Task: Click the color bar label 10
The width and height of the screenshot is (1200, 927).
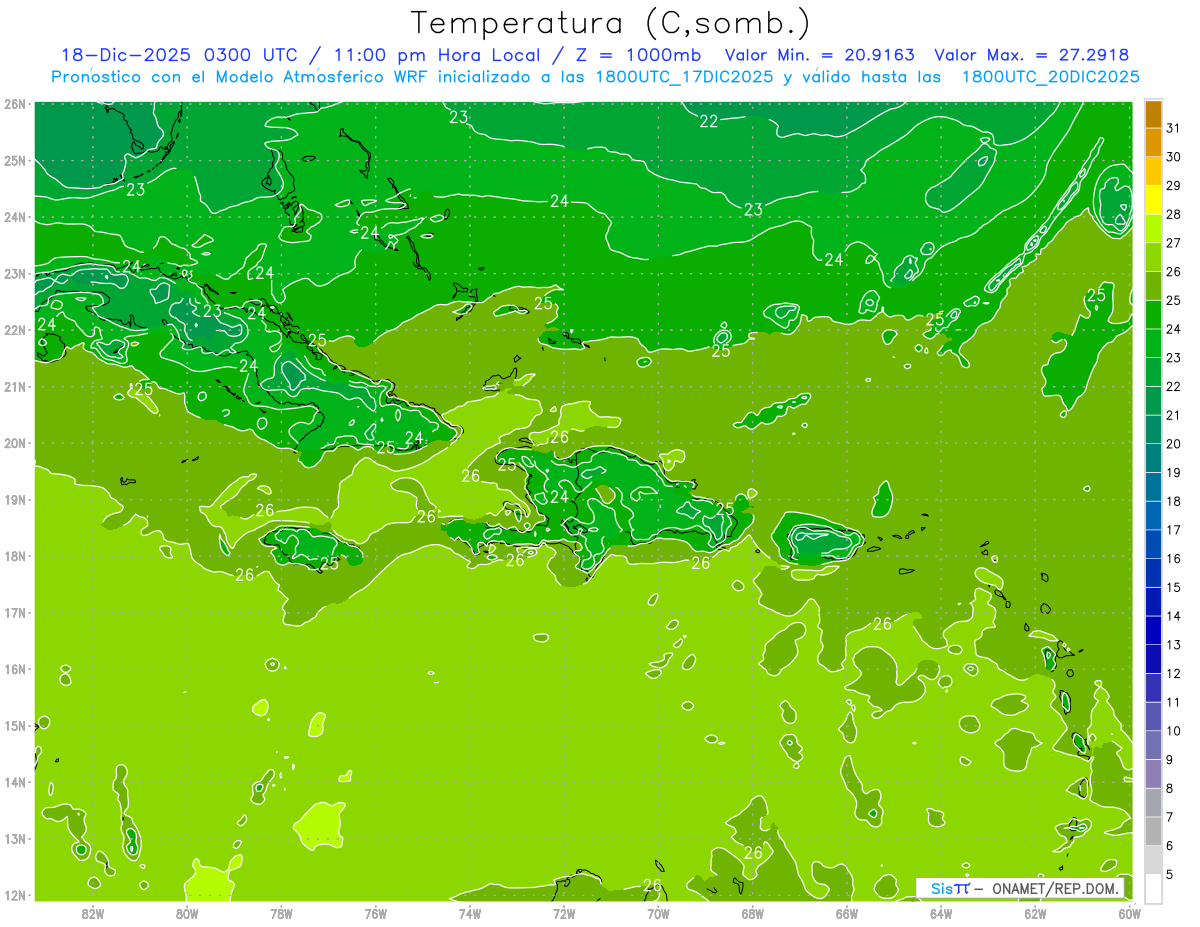Action: point(1173,731)
